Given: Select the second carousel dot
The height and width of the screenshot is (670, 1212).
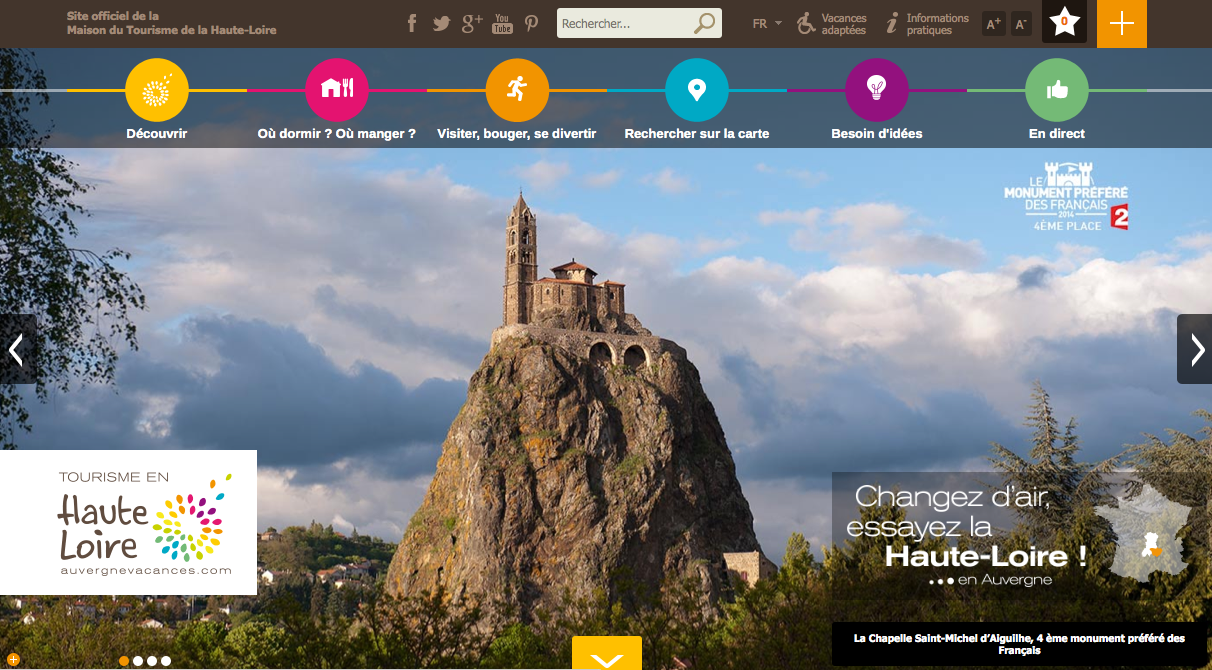Looking at the screenshot, I should 138,661.
